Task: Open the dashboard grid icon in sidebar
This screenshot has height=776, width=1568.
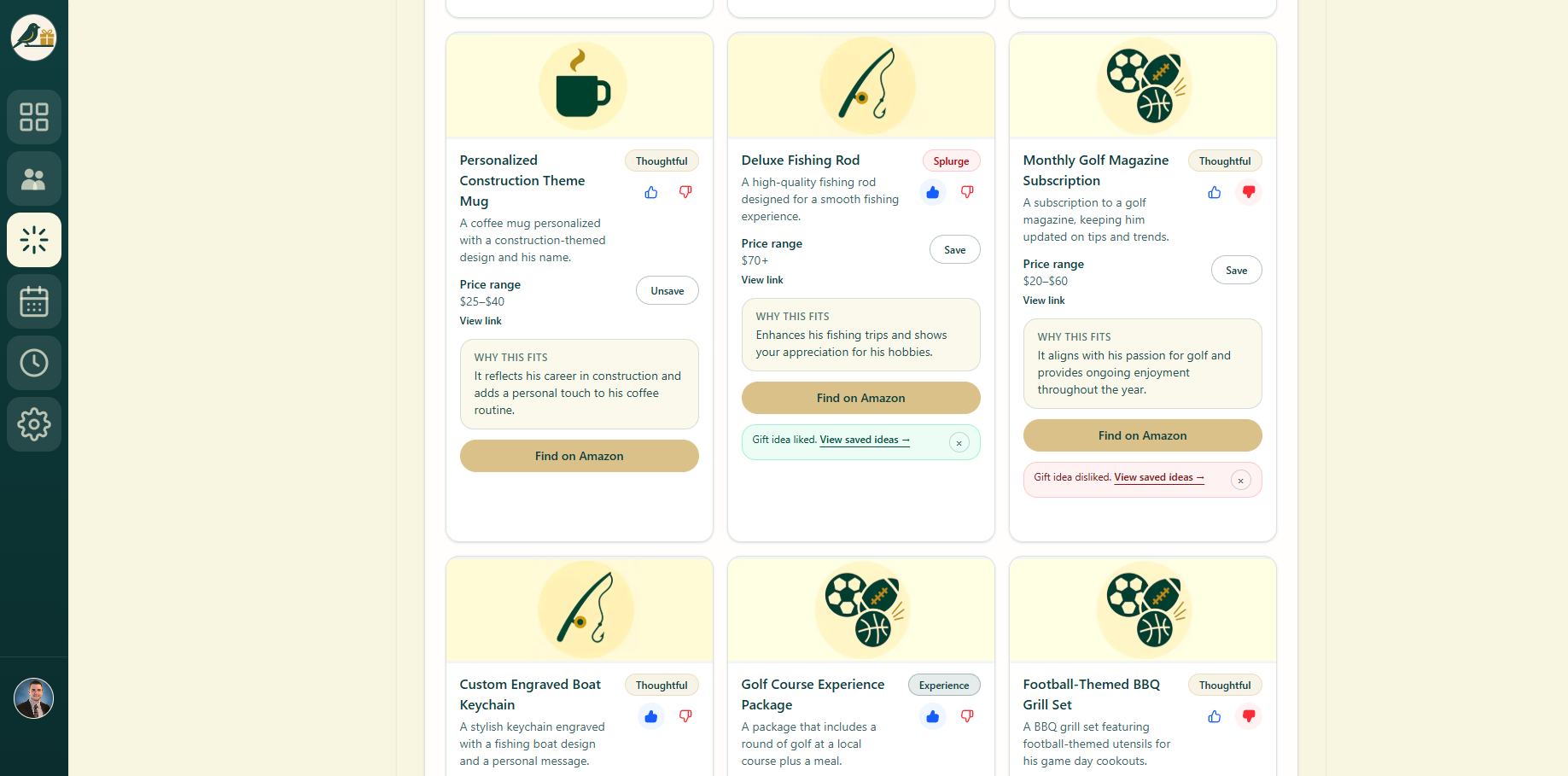Action: click(x=34, y=117)
